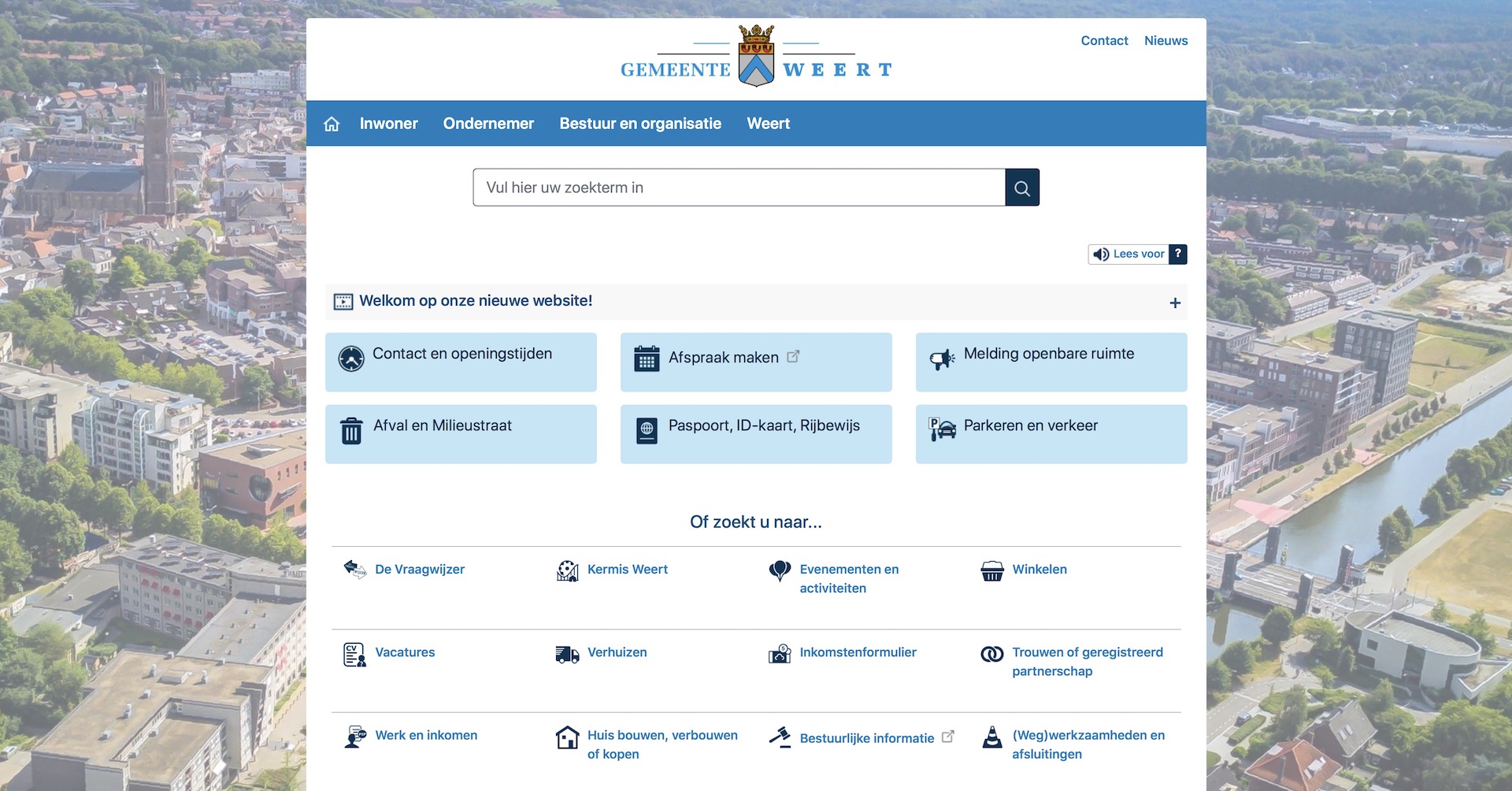Image resolution: width=1512 pixels, height=791 pixels.
Task: Open the Ondernemer menu item
Action: pos(488,124)
